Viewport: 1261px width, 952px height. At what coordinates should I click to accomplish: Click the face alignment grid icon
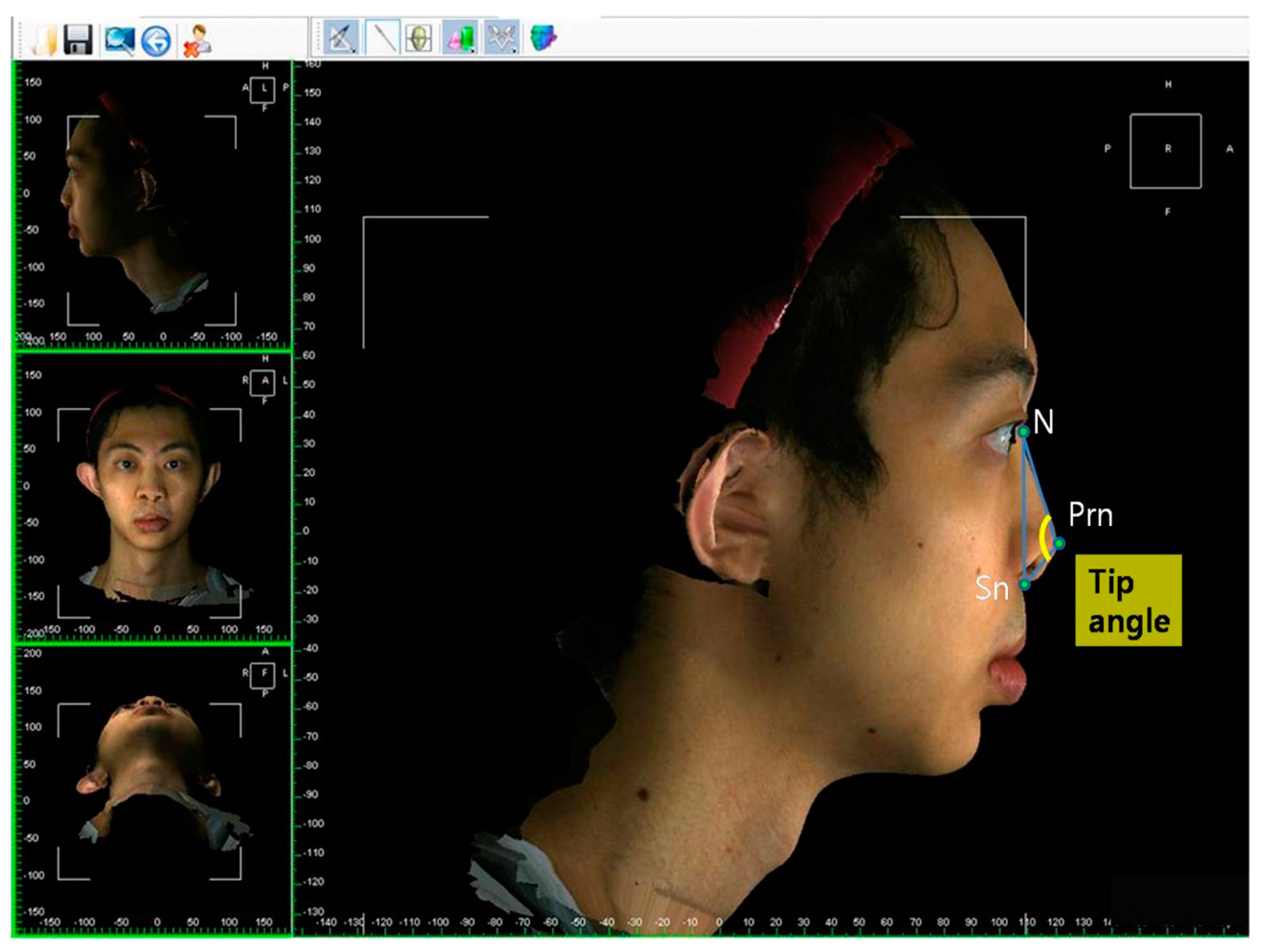(418, 38)
